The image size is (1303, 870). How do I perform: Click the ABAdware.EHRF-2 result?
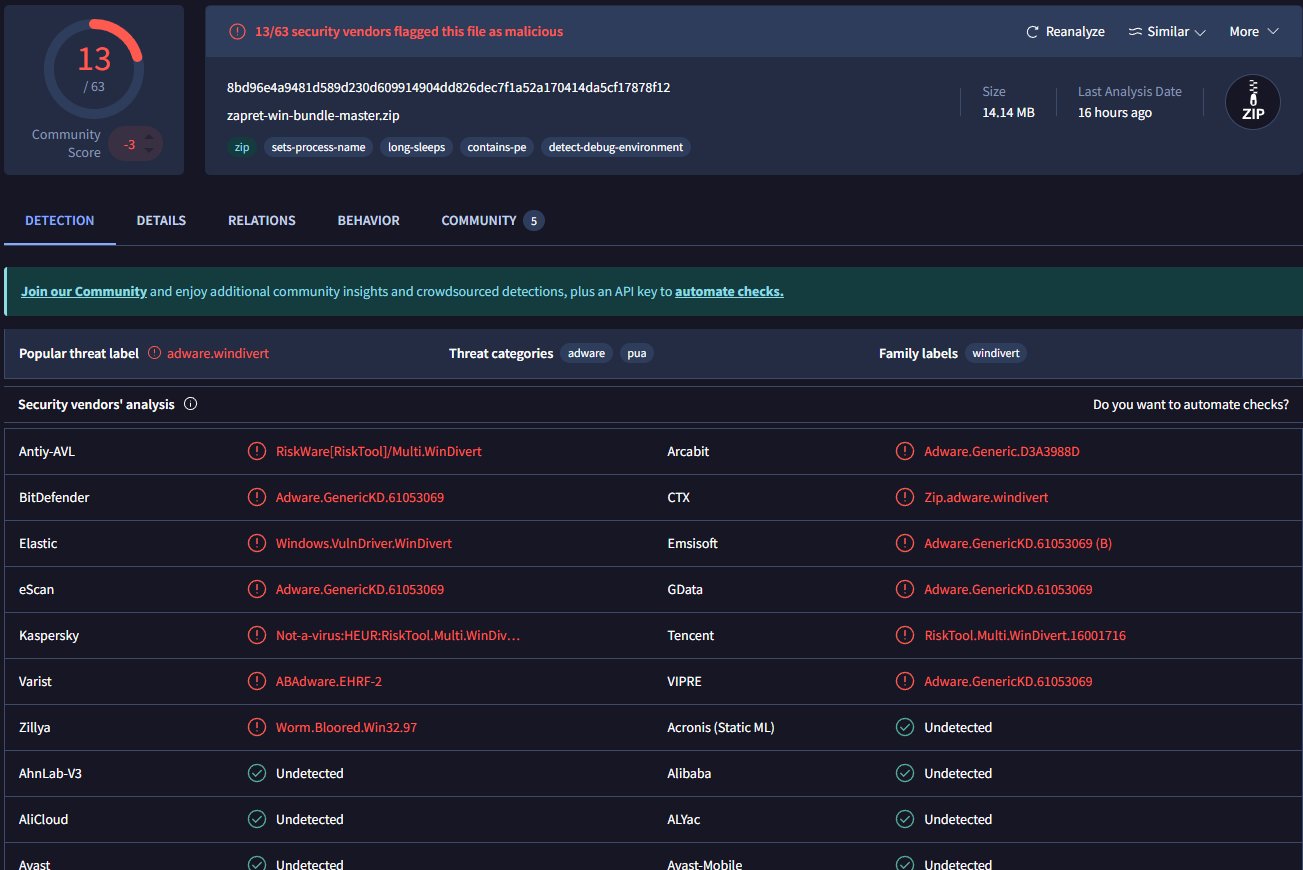click(329, 682)
